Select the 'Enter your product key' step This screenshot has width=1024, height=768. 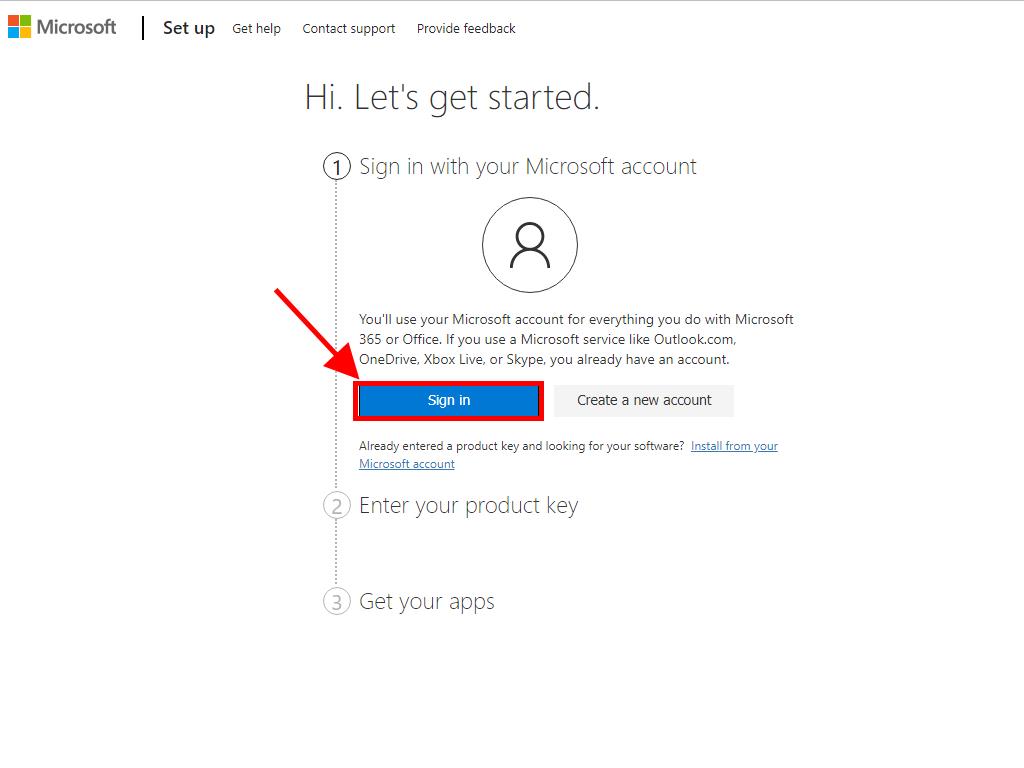(x=468, y=506)
